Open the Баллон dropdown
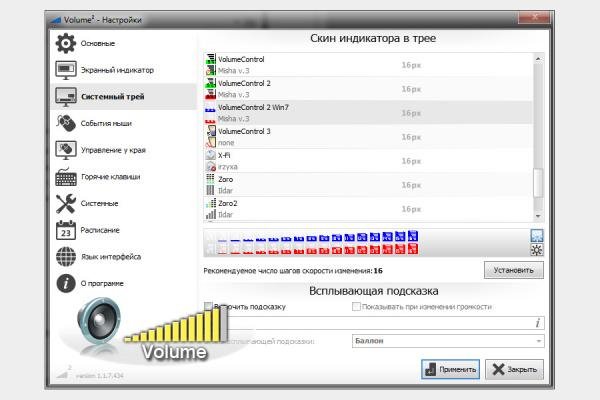 pyautogui.click(x=448, y=341)
